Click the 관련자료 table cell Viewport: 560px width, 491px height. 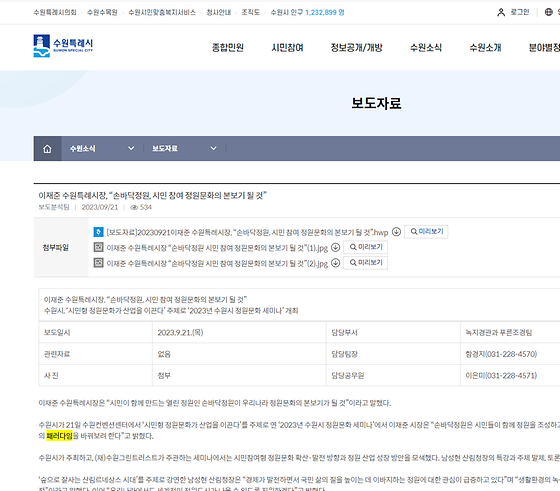(95, 354)
